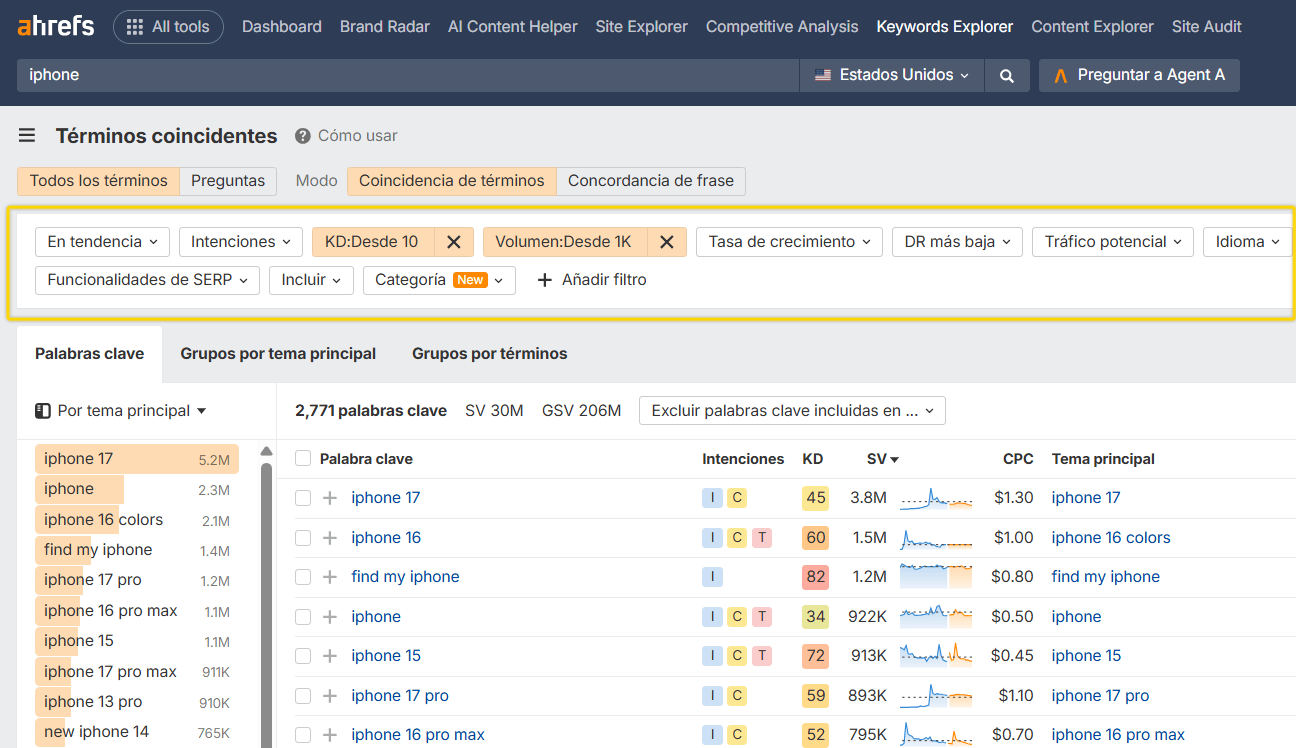This screenshot has width=1296, height=748.
Task: Open the trend sparkline for iphone 17 pro
Action: pyautogui.click(x=936, y=696)
